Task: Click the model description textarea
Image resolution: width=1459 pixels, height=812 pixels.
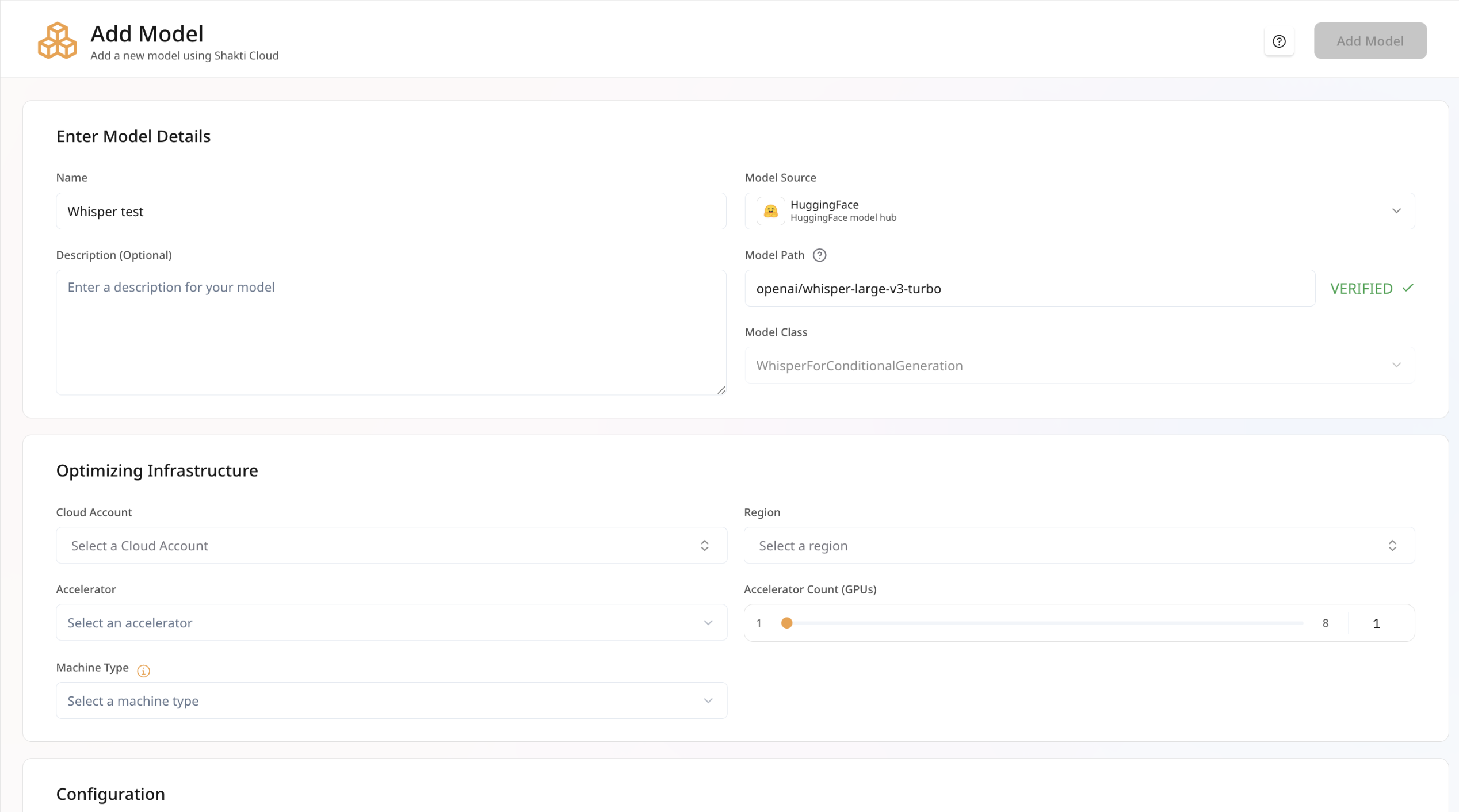Action: pos(391,332)
